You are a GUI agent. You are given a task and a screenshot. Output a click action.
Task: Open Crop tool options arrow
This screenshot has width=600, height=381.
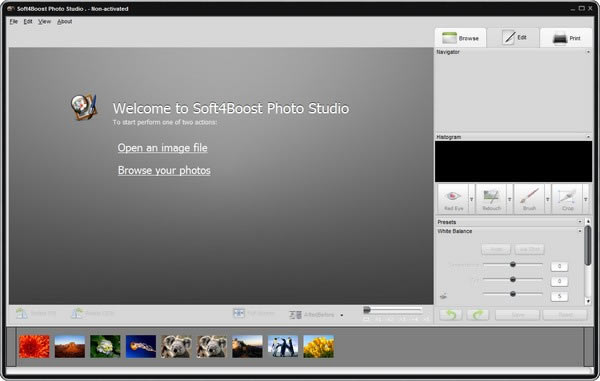[x=585, y=199]
